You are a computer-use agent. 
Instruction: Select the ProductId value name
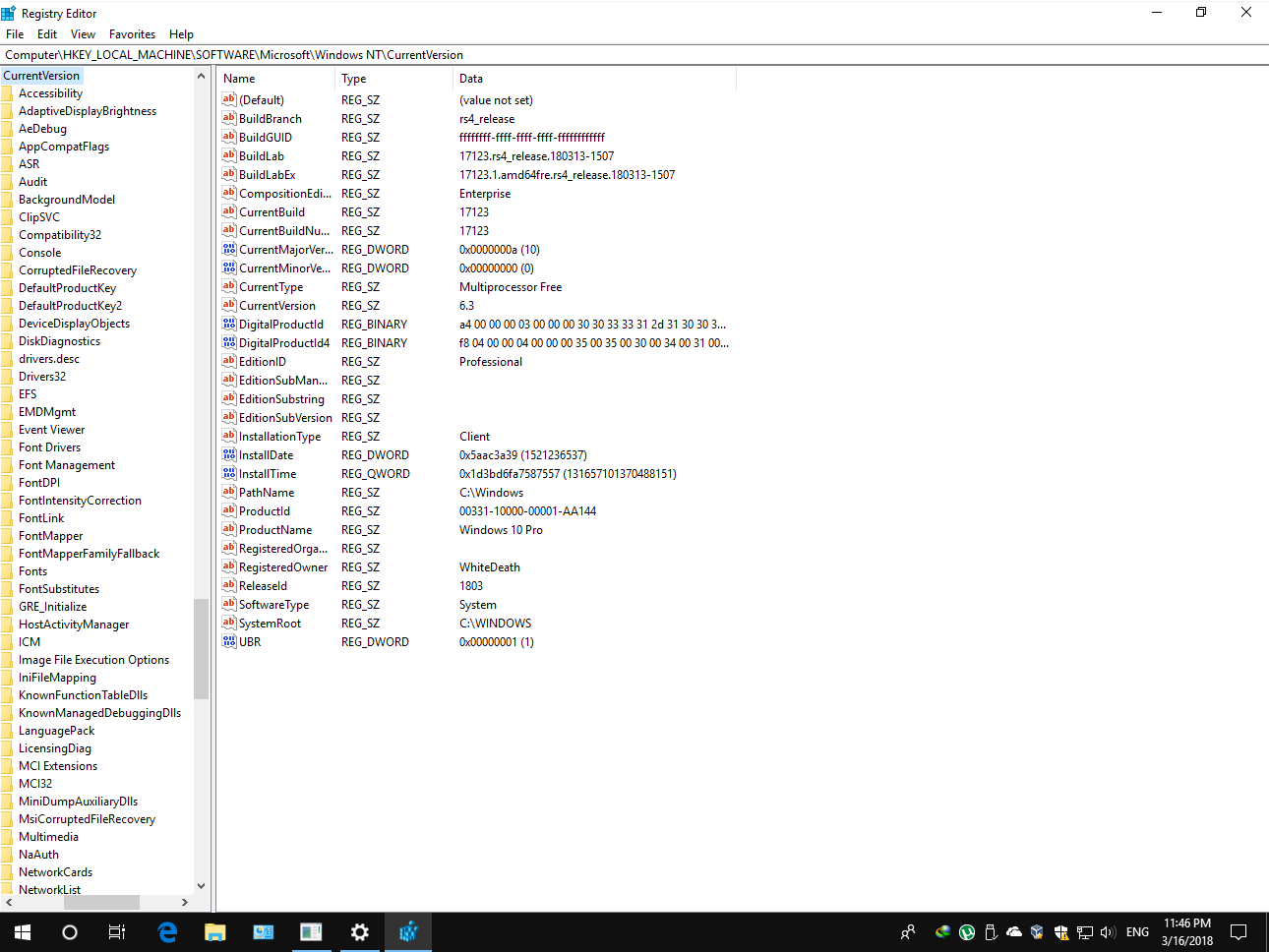(265, 510)
